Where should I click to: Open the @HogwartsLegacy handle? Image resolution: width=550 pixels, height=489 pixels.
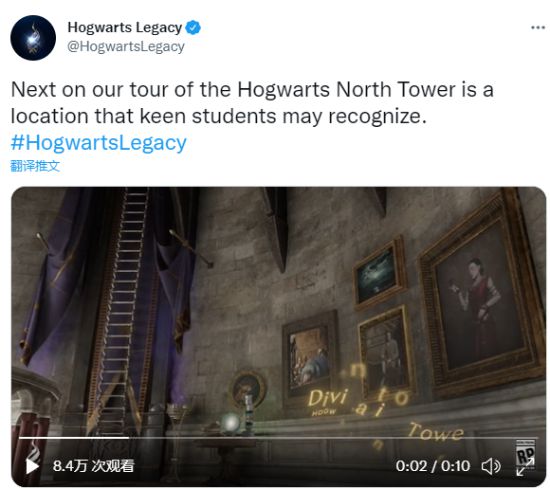126,46
